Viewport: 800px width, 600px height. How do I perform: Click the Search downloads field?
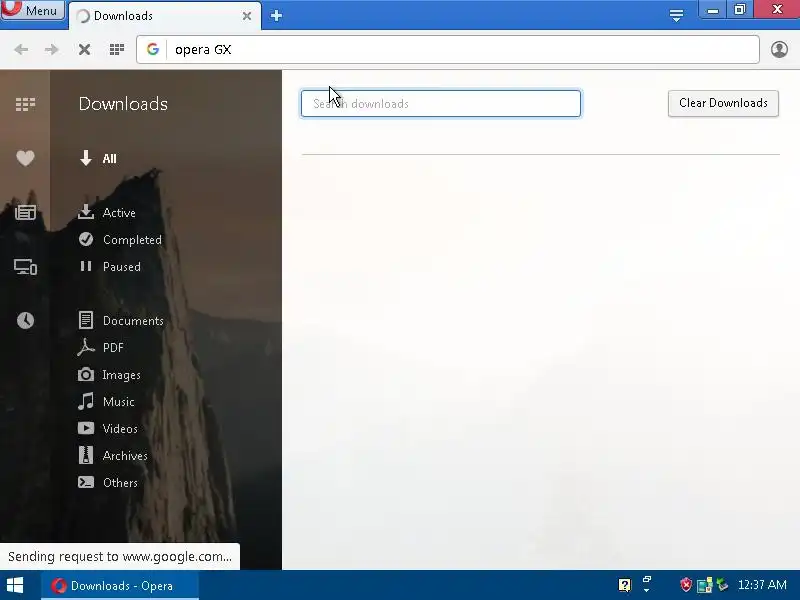441,104
